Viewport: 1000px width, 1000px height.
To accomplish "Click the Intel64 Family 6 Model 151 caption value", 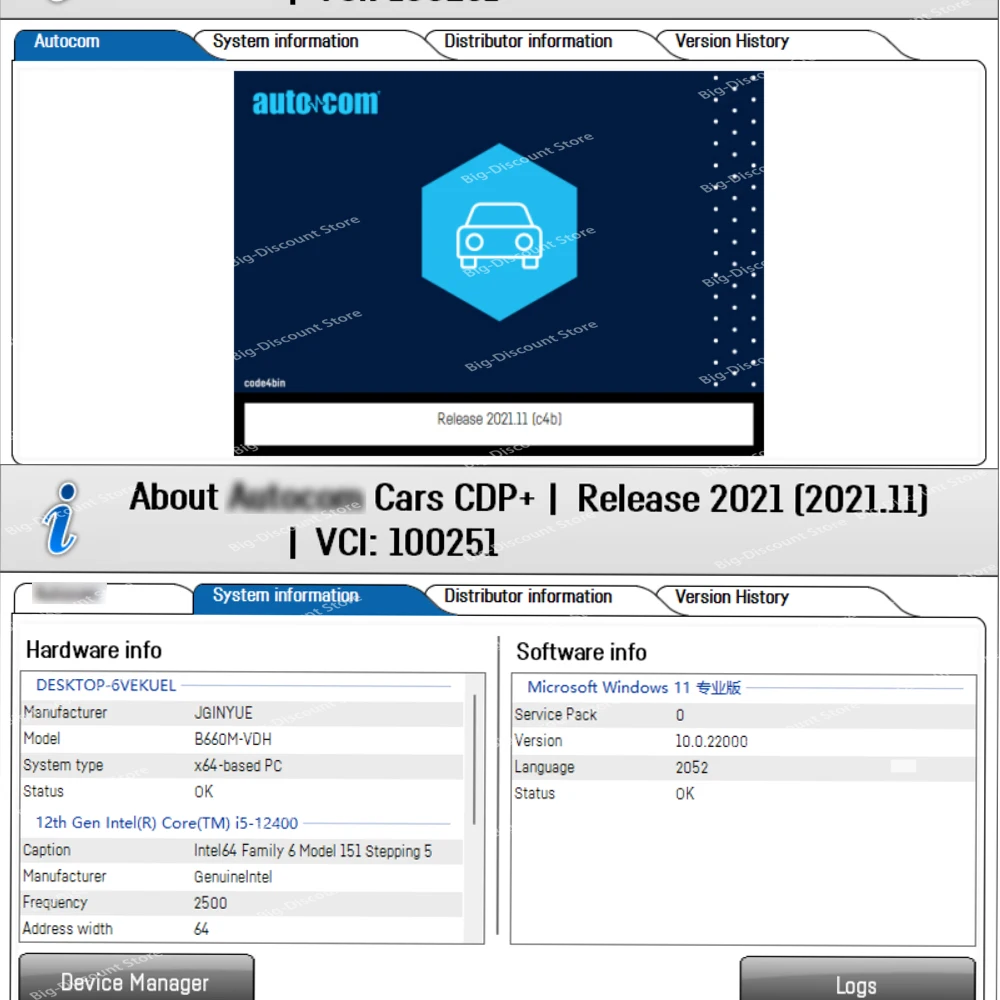I will pos(313,851).
